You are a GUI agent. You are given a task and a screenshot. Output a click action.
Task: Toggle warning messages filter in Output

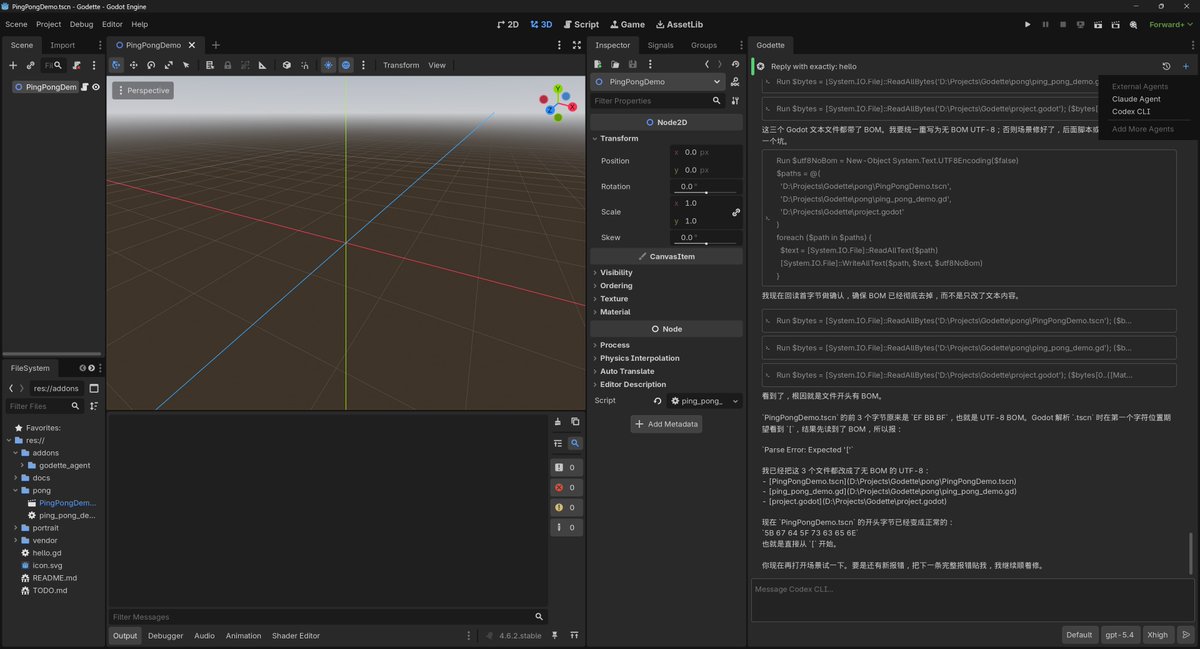[x=565, y=507]
